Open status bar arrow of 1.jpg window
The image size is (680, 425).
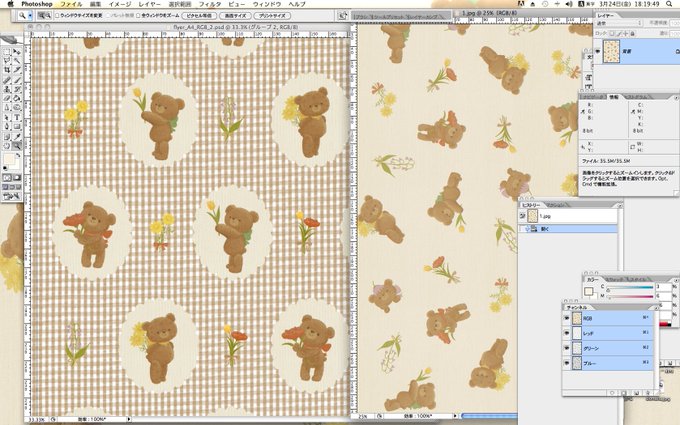(455, 416)
